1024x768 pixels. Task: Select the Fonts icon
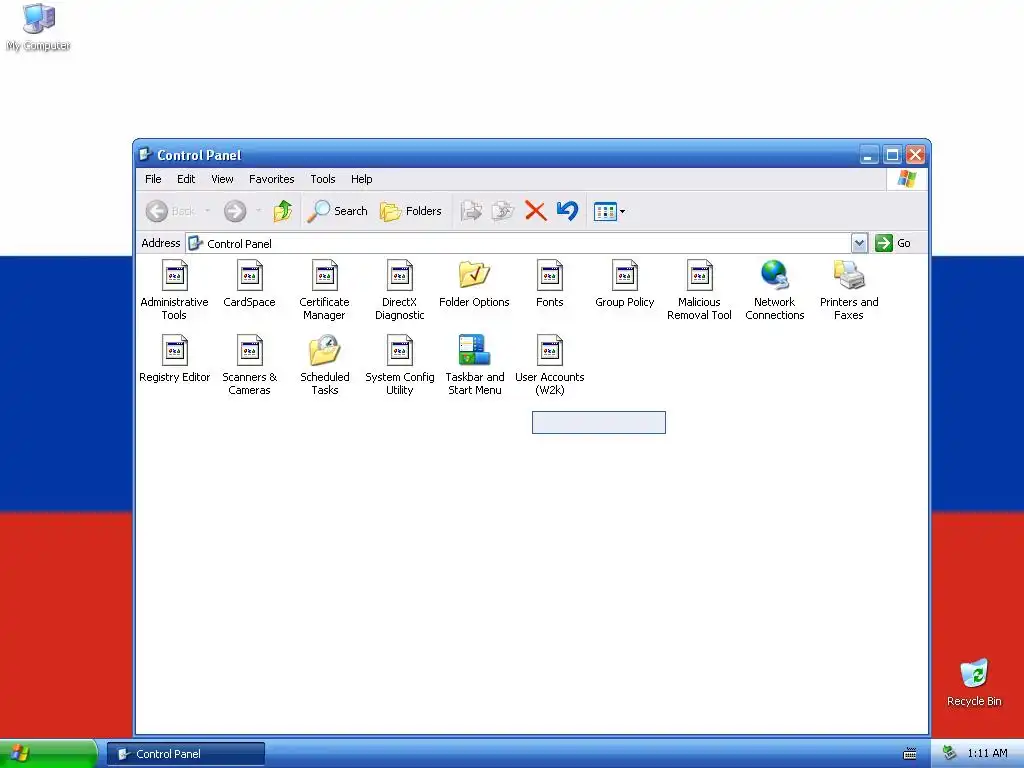click(550, 276)
